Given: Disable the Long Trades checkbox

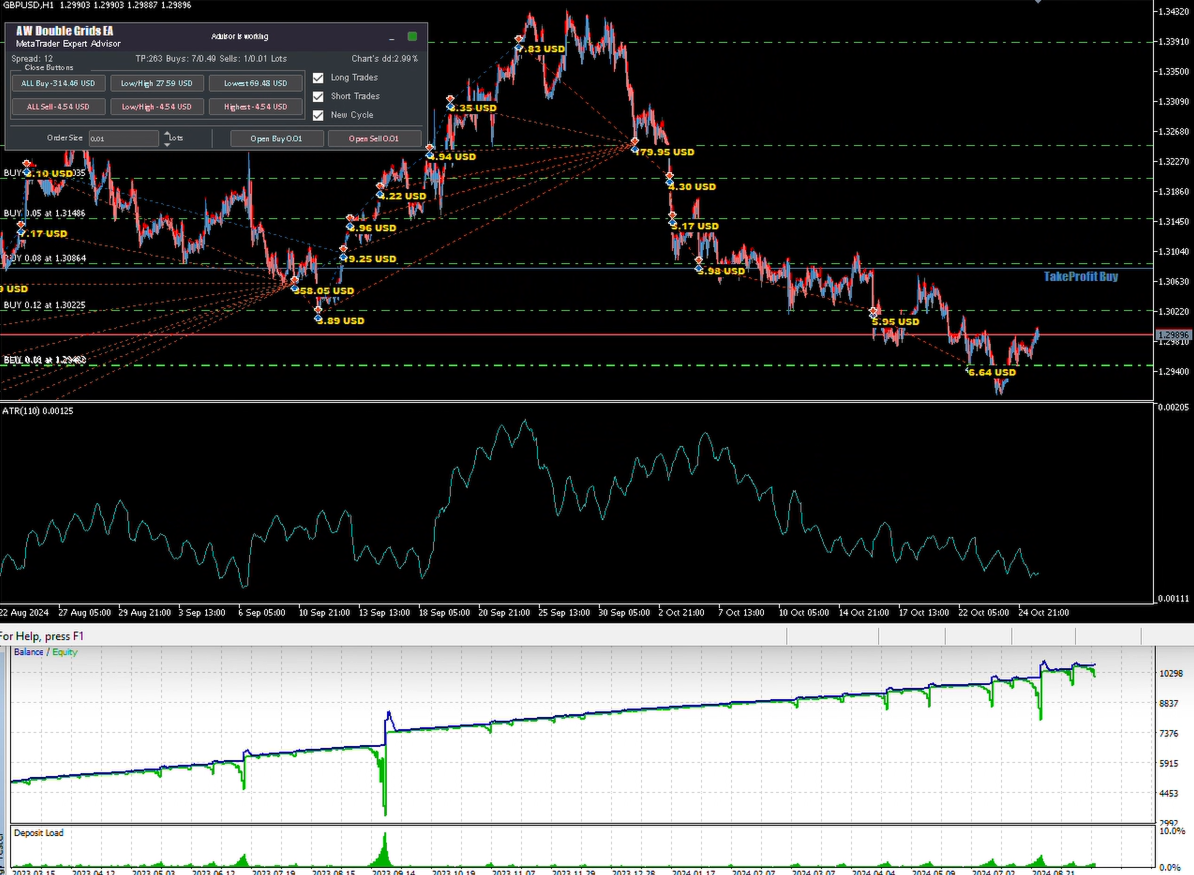Looking at the screenshot, I should pyautogui.click(x=318, y=78).
